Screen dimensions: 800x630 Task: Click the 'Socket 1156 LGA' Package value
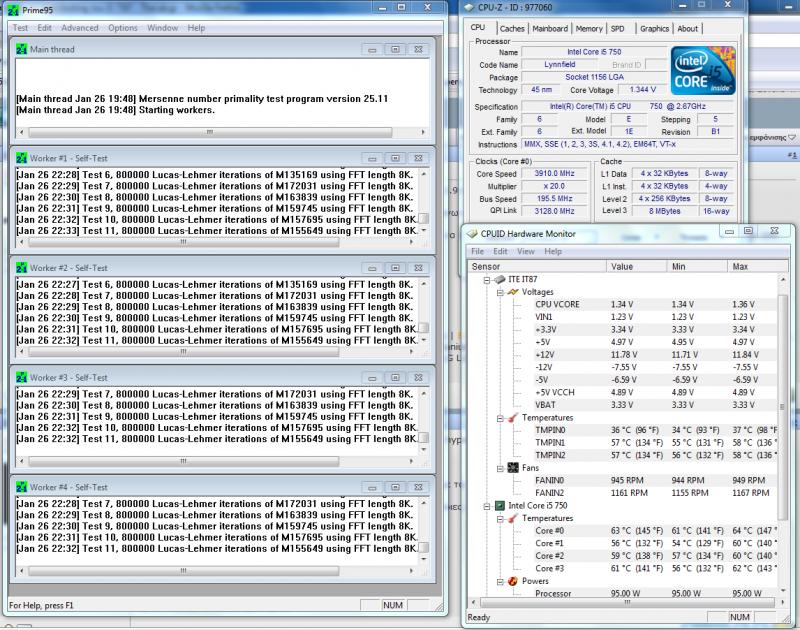[x=594, y=77]
